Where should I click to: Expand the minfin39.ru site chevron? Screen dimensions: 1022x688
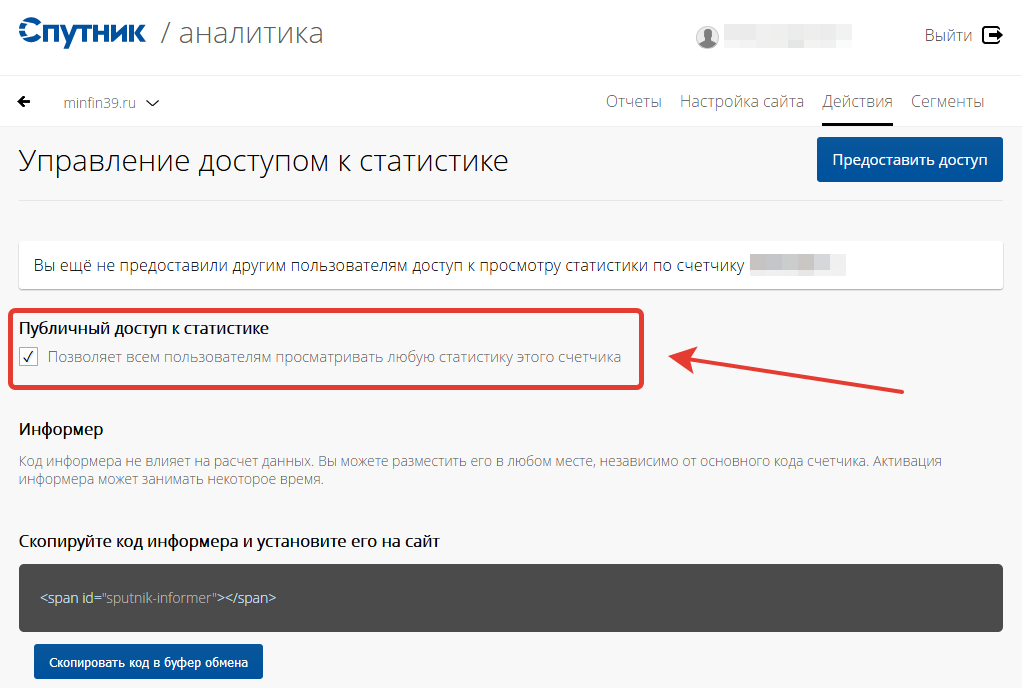point(153,102)
